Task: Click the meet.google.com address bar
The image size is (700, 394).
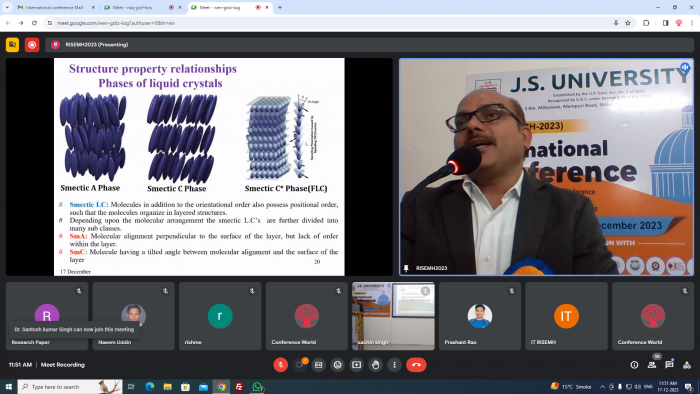Action: pos(330,23)
